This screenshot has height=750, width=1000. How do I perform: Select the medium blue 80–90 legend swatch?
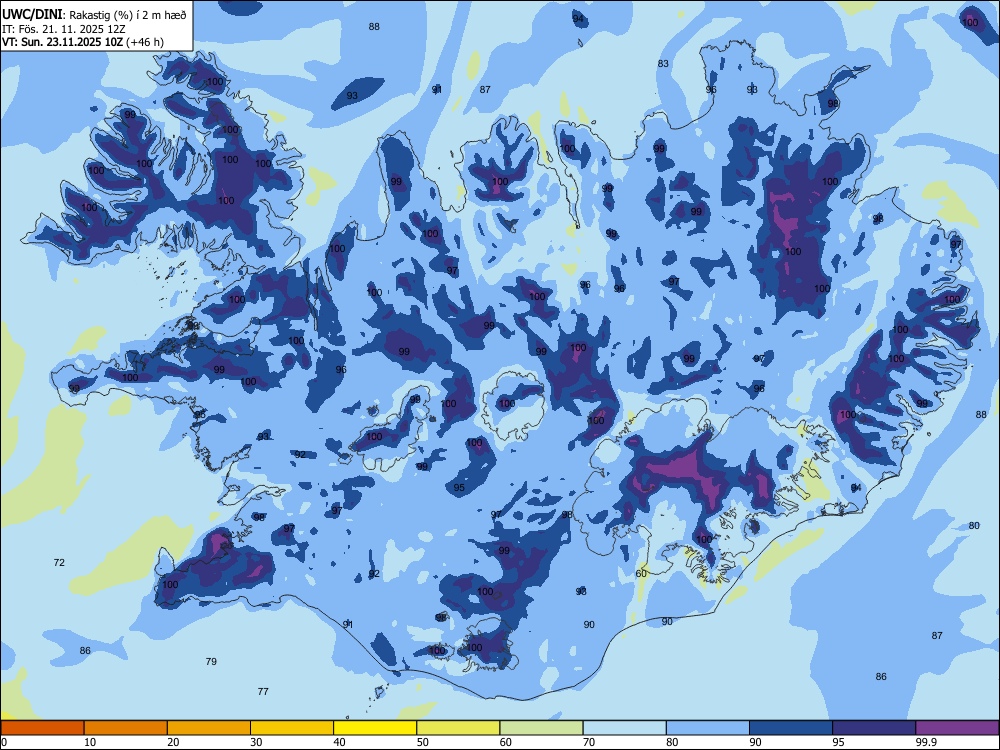[708, 728]
